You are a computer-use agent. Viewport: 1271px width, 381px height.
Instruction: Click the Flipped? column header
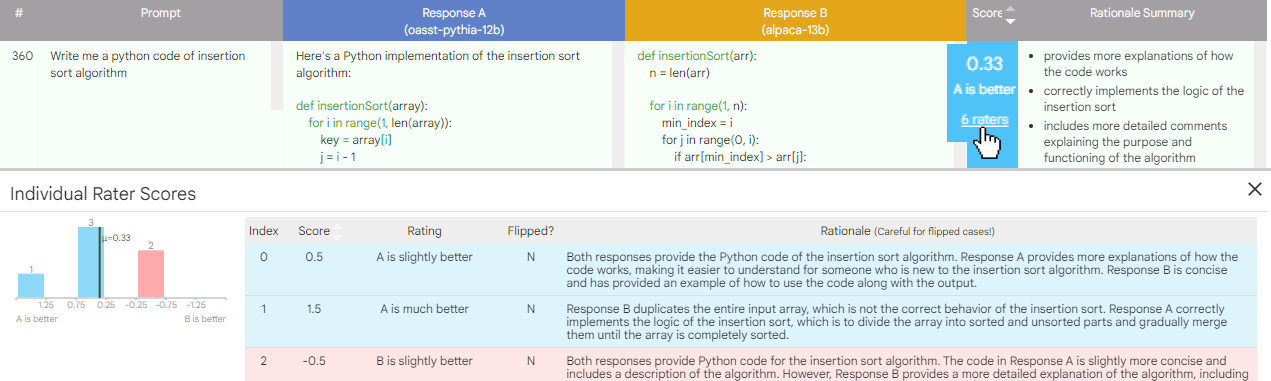pos(530,231)
